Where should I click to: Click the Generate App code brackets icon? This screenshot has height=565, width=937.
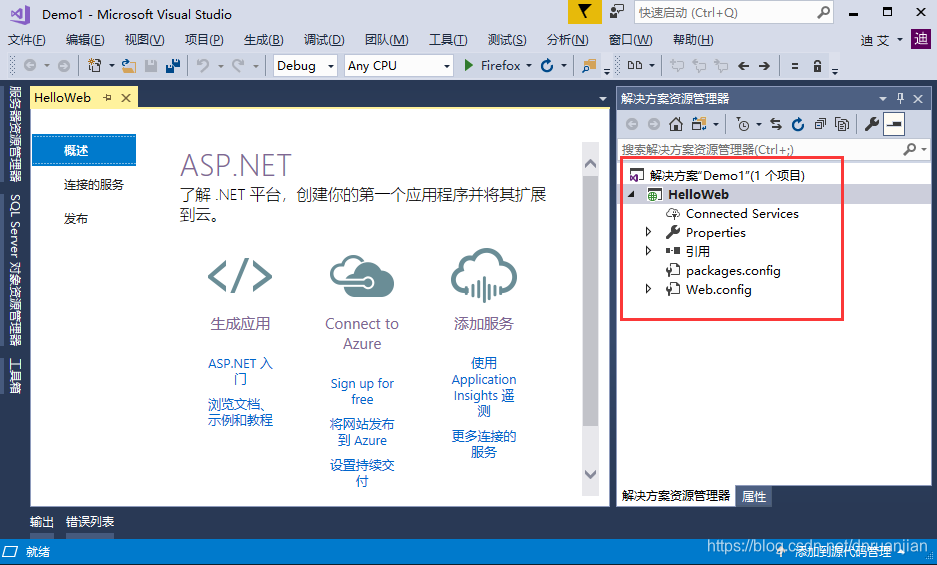click(x=240, y=276)
